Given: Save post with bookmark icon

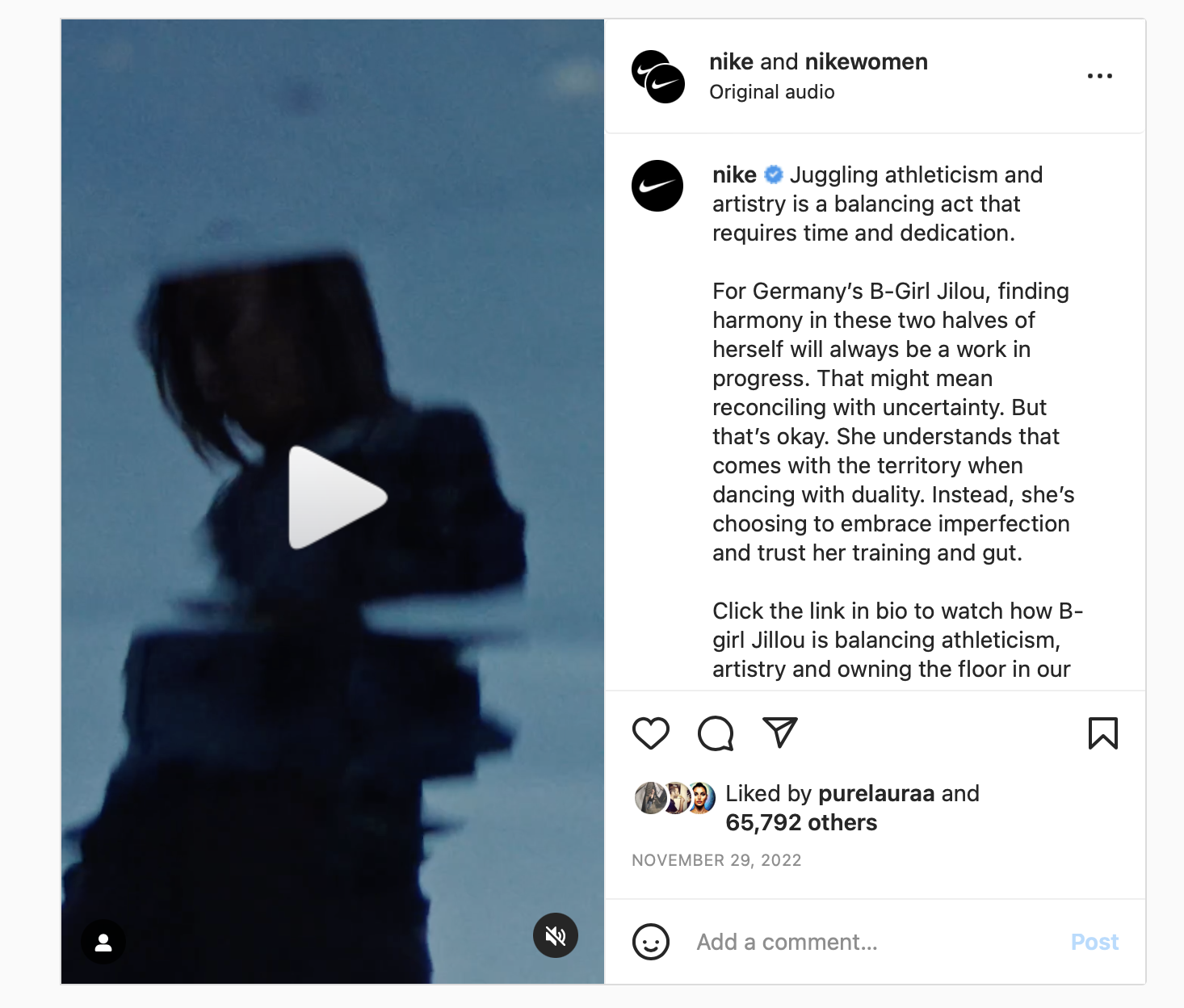Looking at the screenshot, I should click(1103, 733).
